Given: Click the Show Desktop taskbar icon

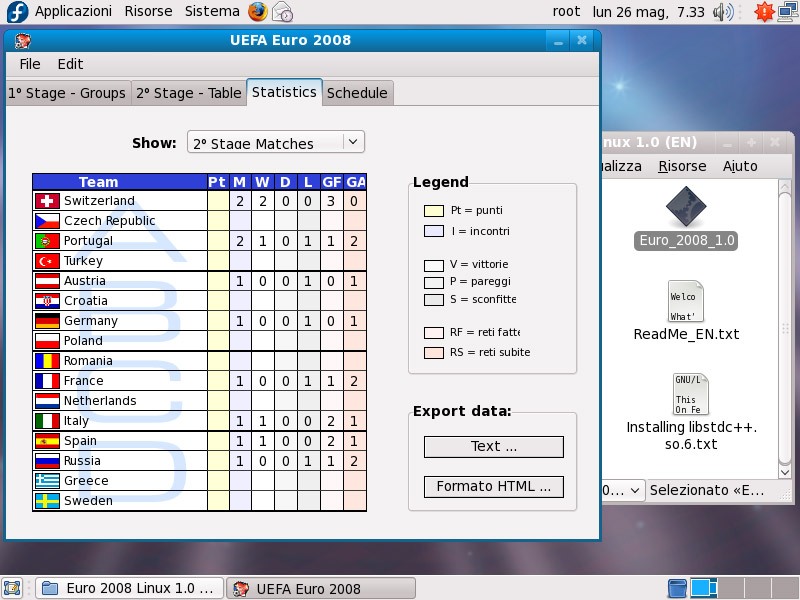Looking at the screenshot, I should pyautogui.click(x=12, y=588).
